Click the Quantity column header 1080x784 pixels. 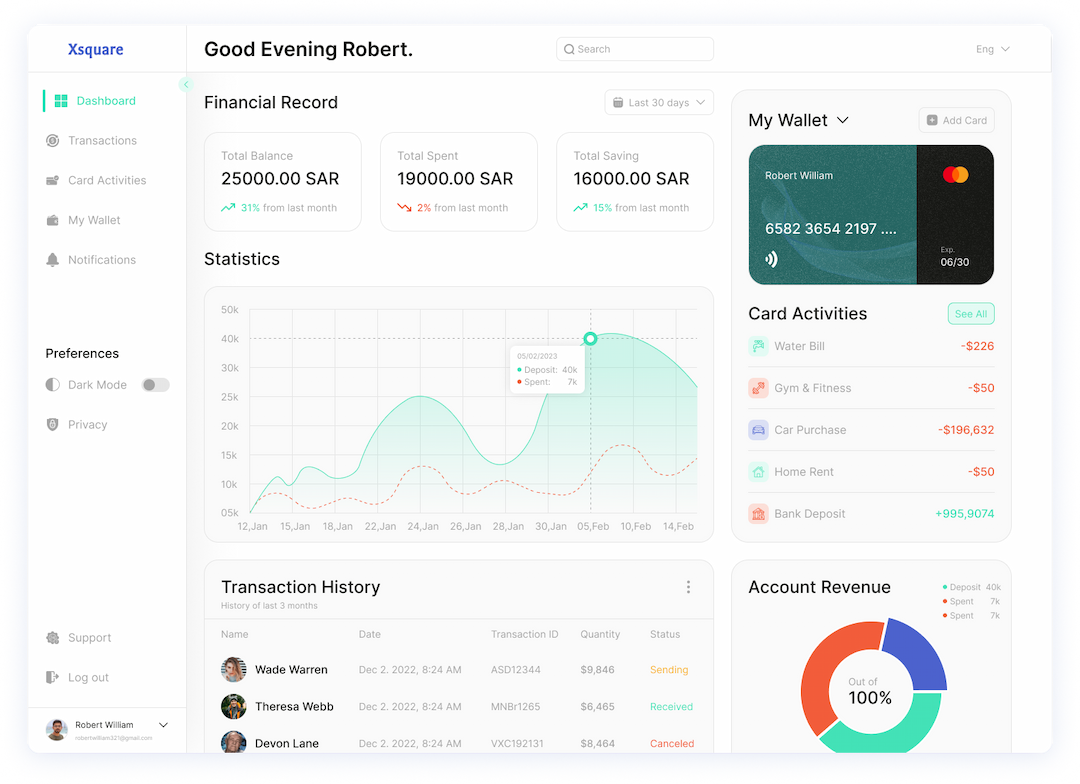coord(600,634)
